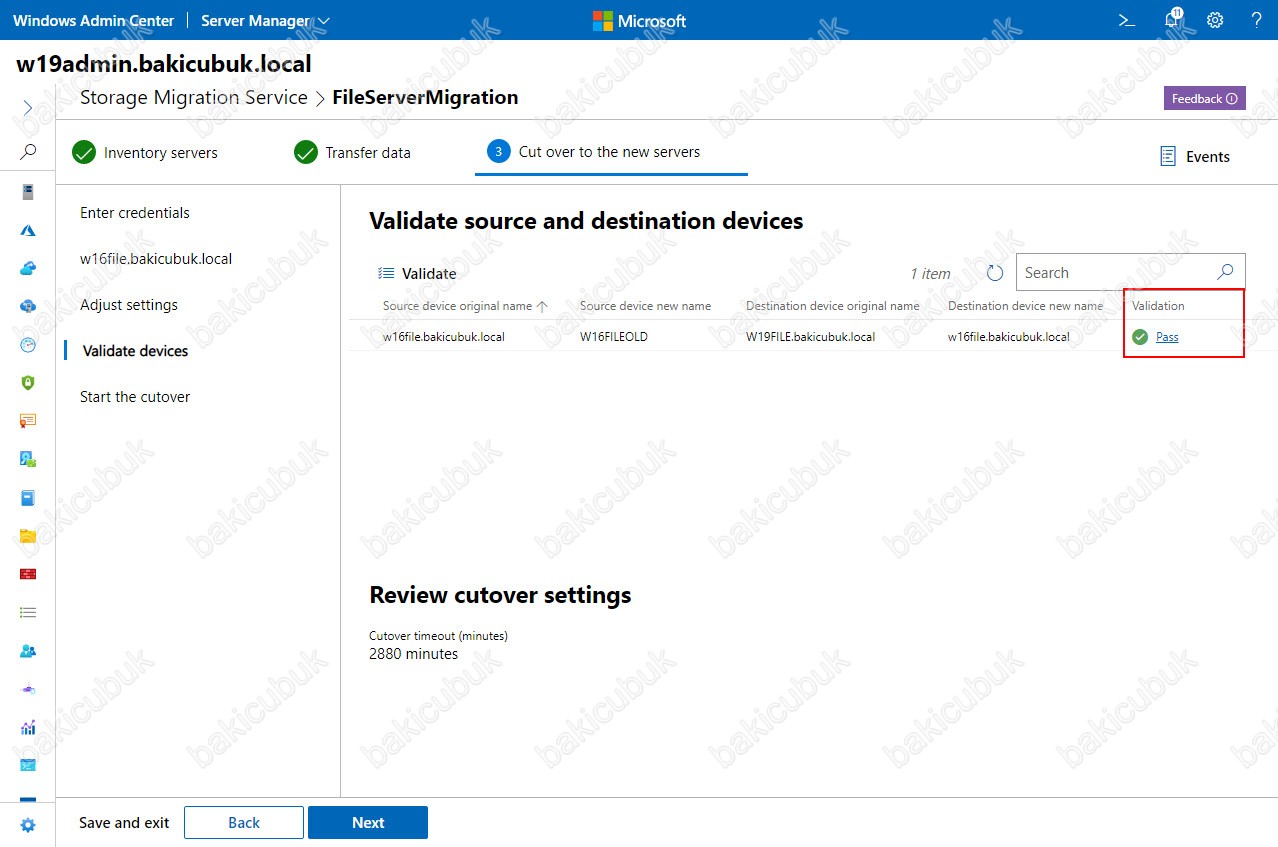Open the Certificates tool icon
Viewport: 1278px width, 847px height.
coord(28,420)
